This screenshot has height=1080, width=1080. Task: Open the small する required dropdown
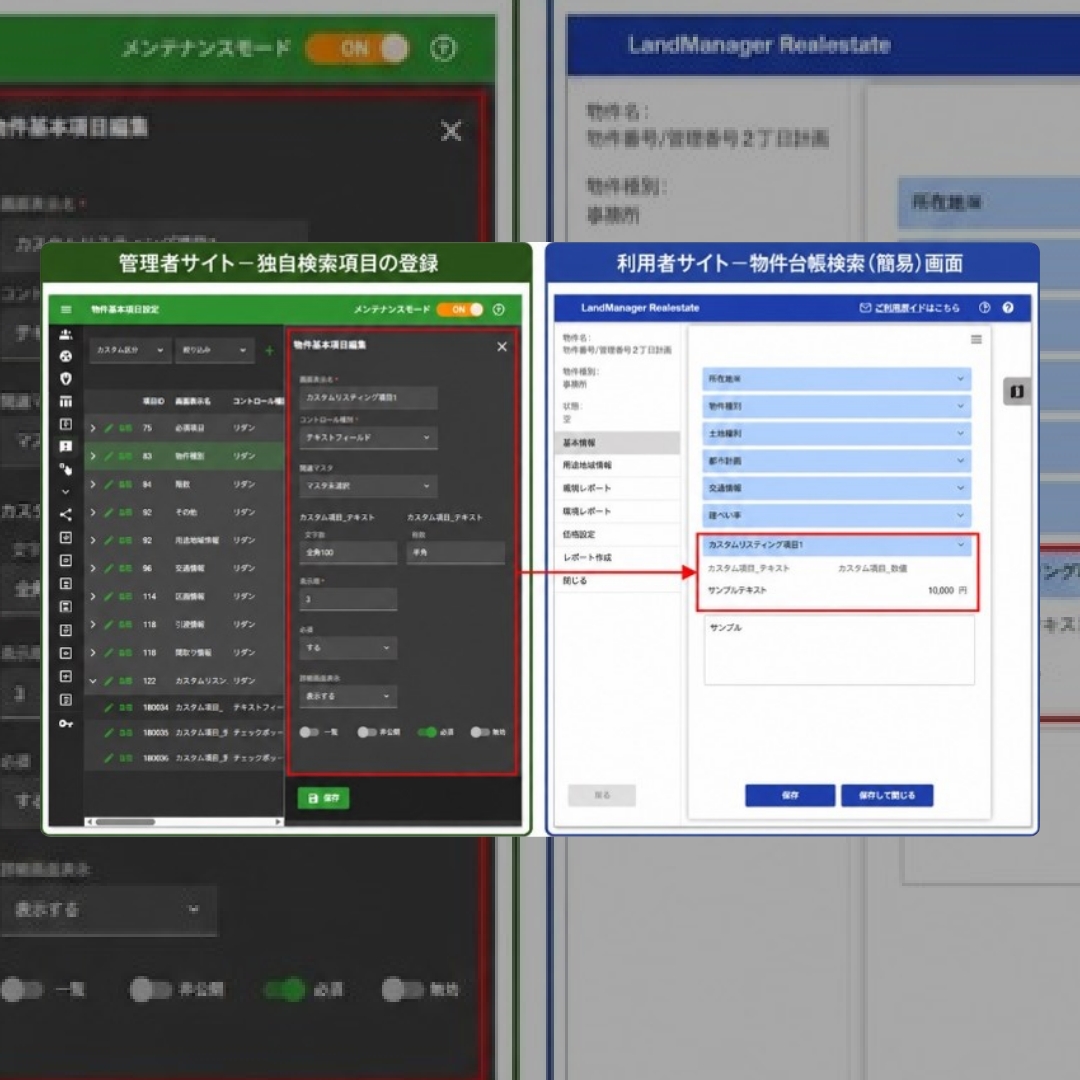click(x=348, y=647)
